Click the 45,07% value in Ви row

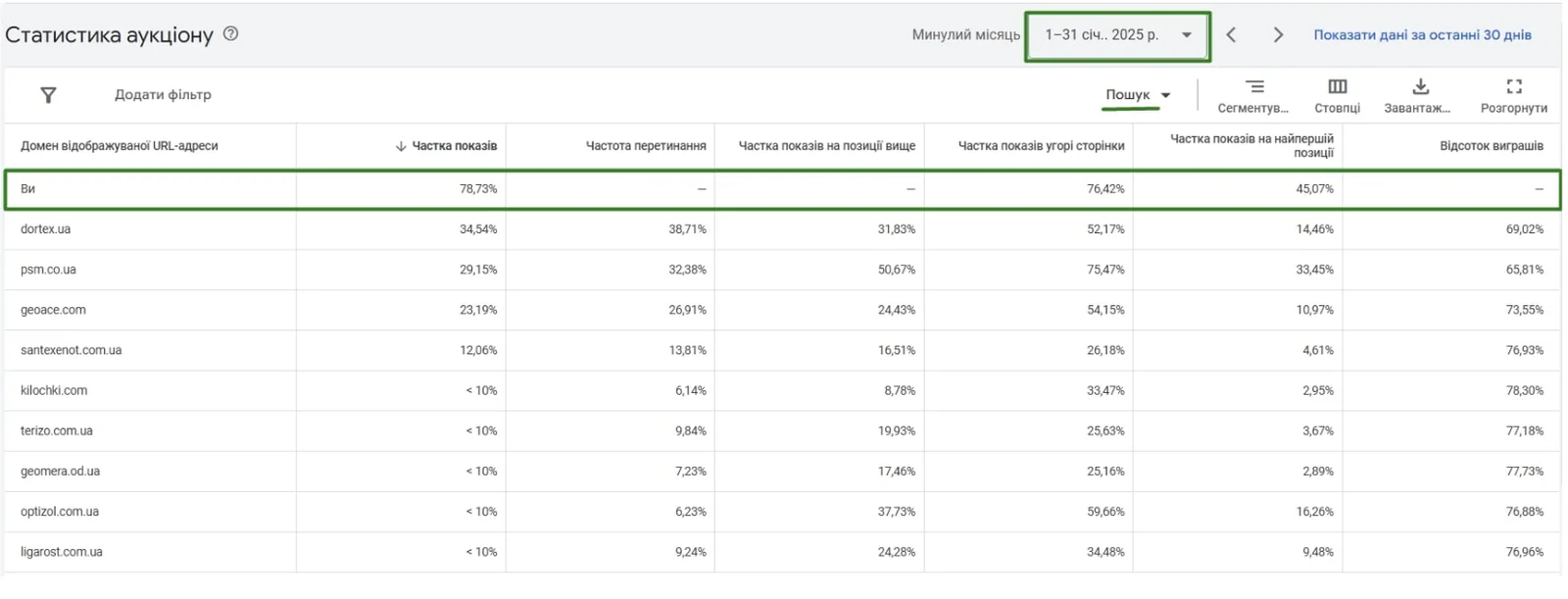1315,189
